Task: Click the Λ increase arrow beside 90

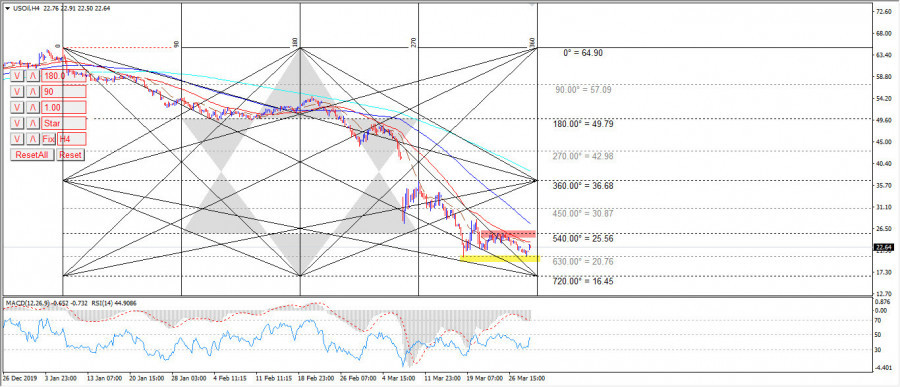Action: pyautogui.click(x=33, y=91)
